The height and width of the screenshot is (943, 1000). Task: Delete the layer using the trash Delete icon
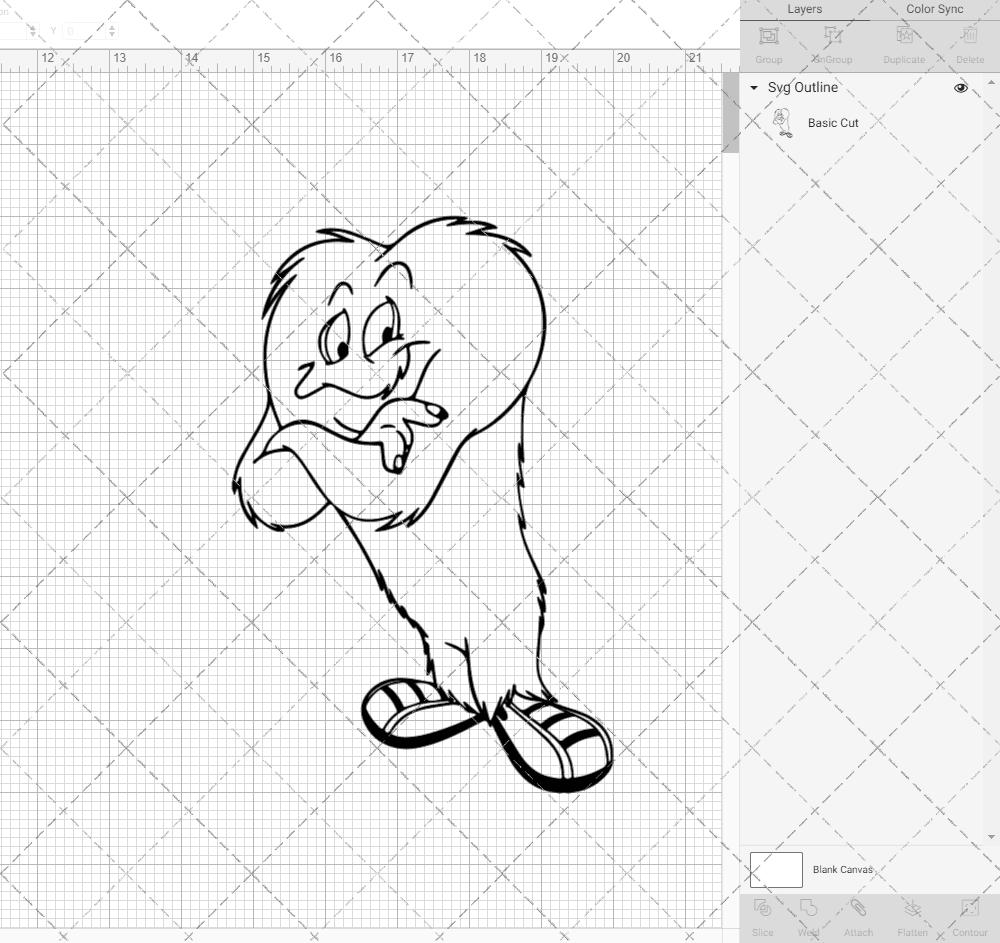[969, 37]
